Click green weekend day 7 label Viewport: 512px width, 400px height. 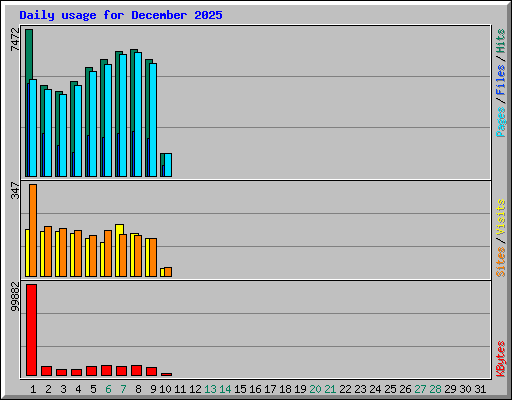click(x=123, y=389)
